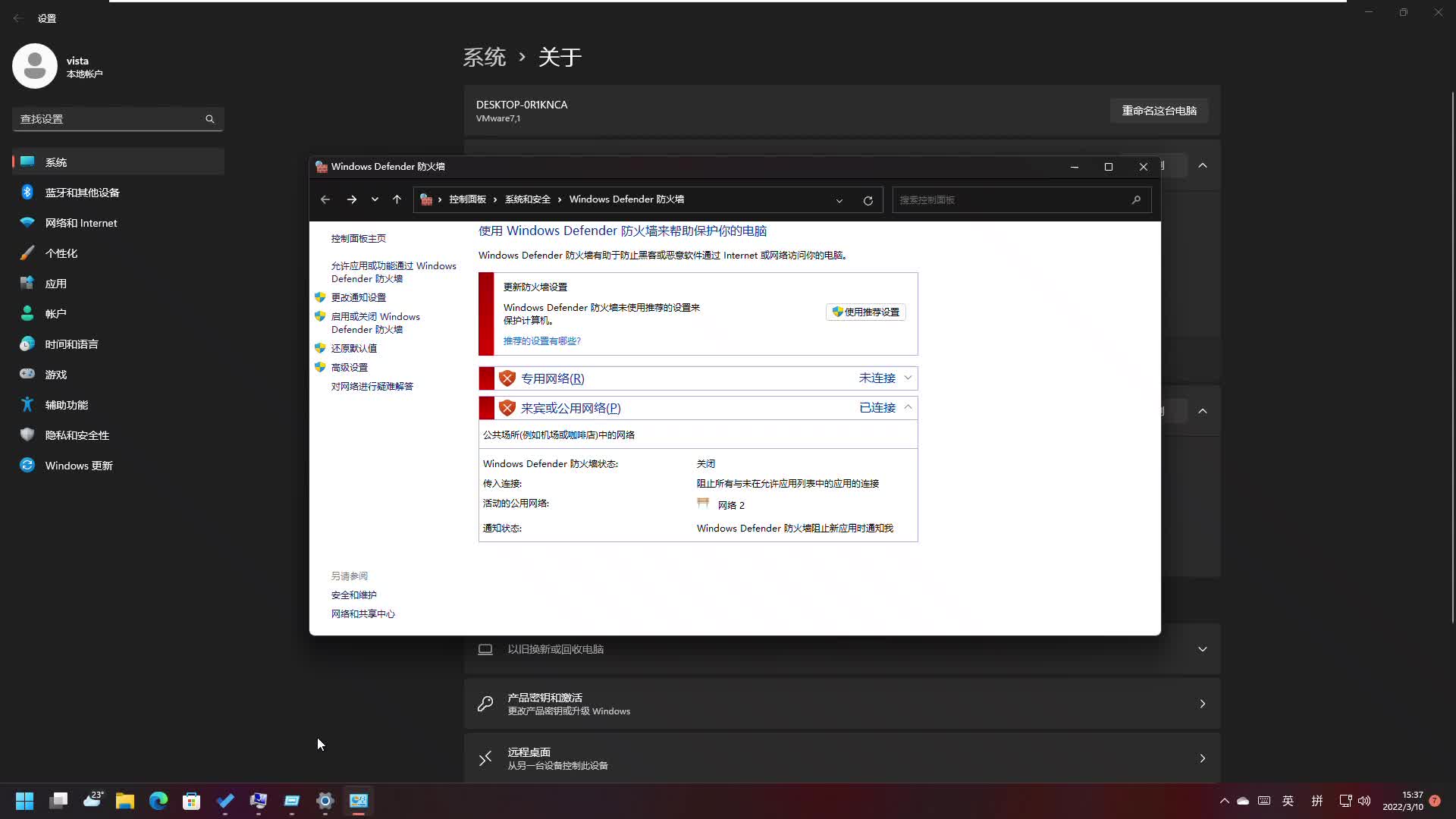Click the vista account avatar in Settings
Viewport: 1456px width, 819px height.
click(35, 66)
